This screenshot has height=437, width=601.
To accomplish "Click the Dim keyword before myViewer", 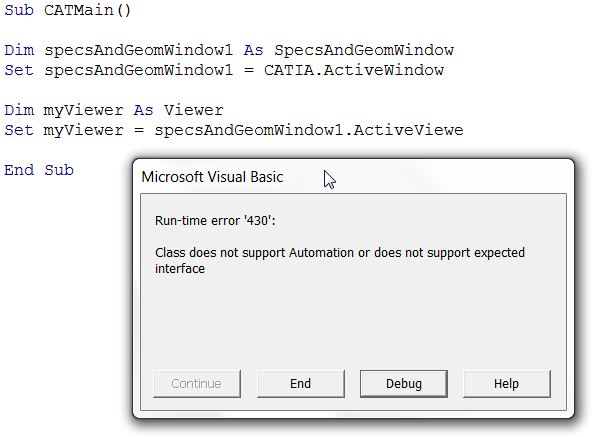I will coord(19,110).
